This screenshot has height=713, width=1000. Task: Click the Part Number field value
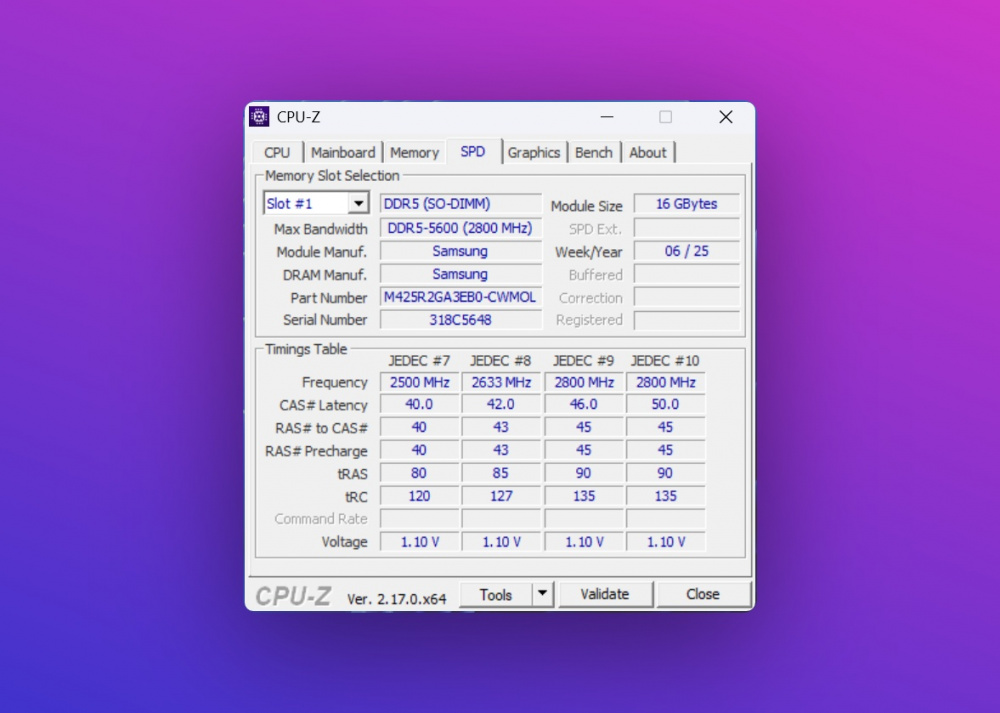click(460, 297)
